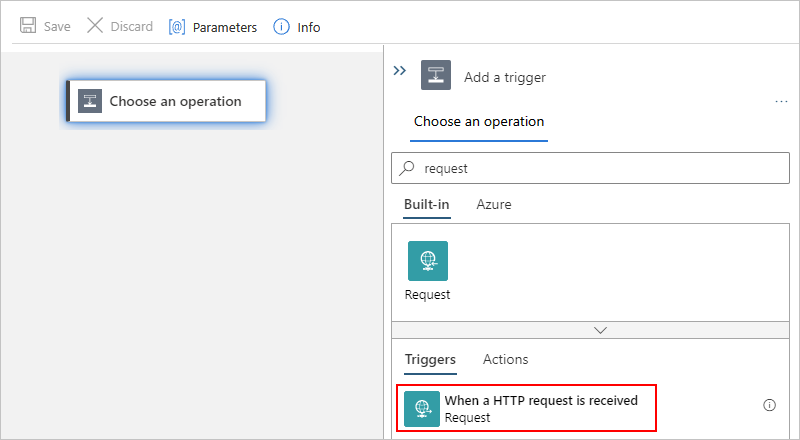Viewport: 800px width, 440px height.
Task: Collapse the connectors list chevron
Action: tap(600, 329)
